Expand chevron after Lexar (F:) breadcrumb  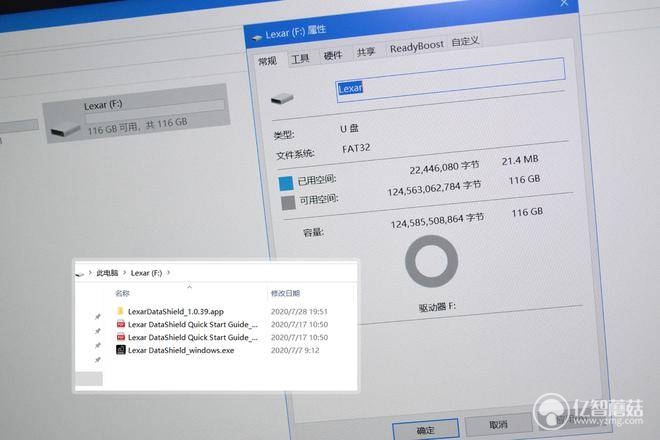click(169, 272)
